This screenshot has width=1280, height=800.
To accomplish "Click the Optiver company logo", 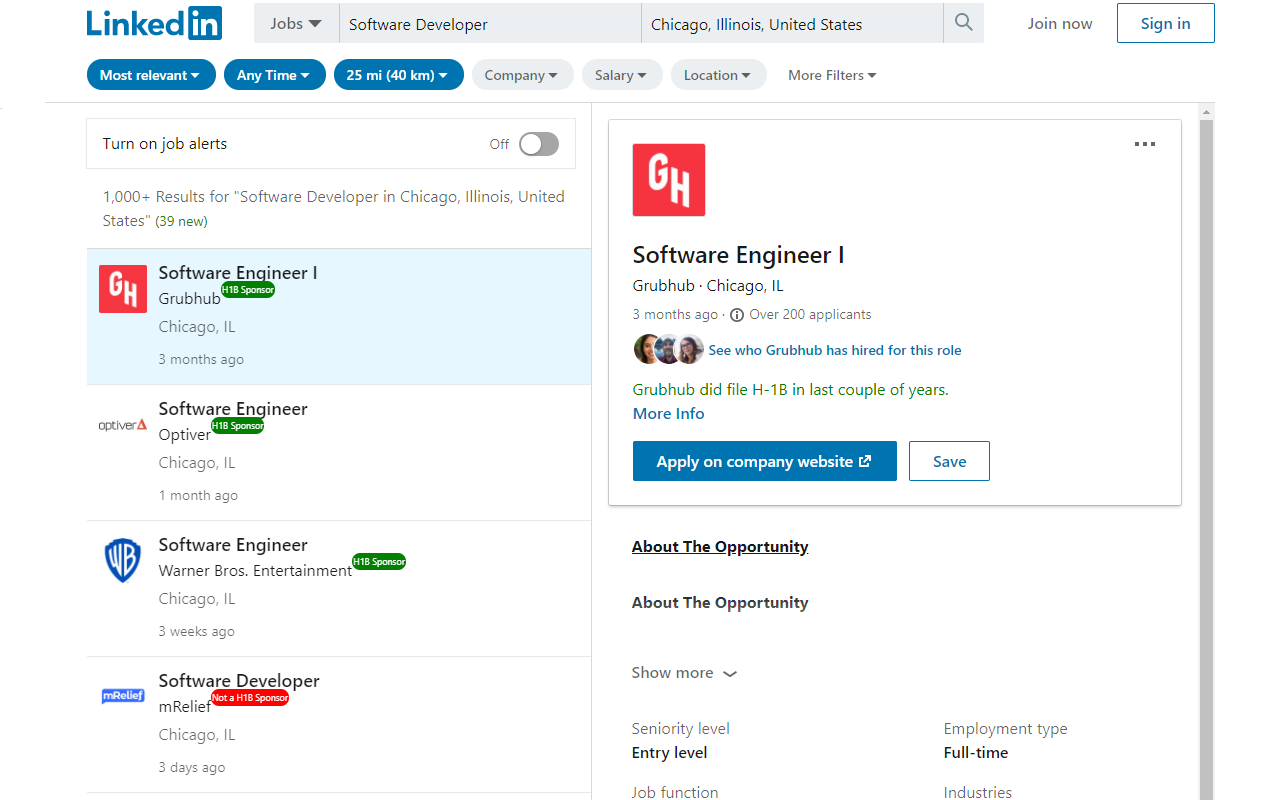I will click(x=123, y=425).
